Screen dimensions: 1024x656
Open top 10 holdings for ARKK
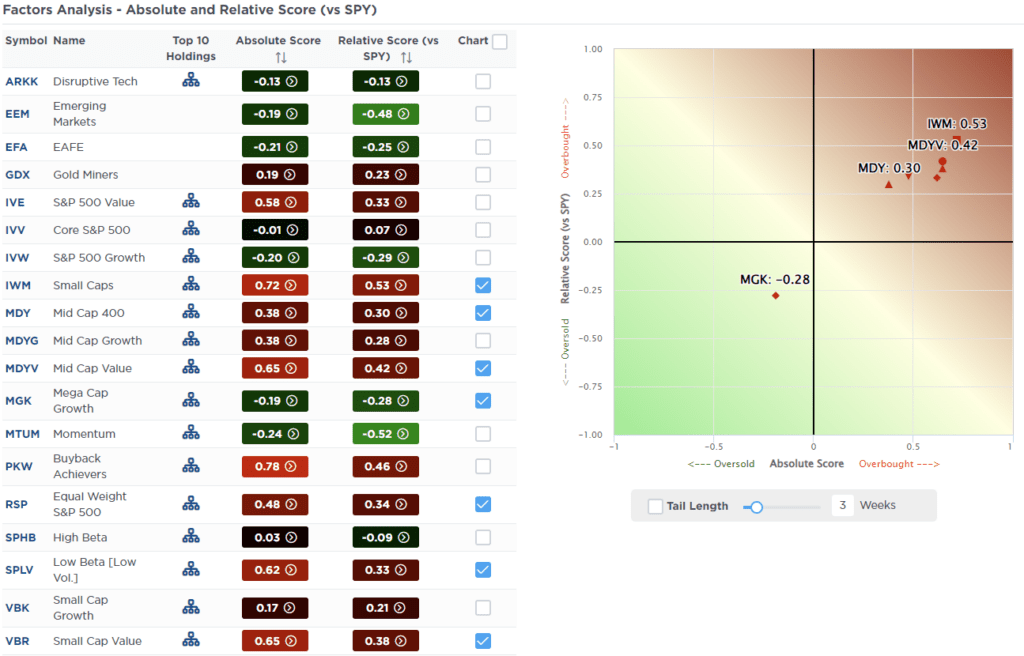coord(191,80)
